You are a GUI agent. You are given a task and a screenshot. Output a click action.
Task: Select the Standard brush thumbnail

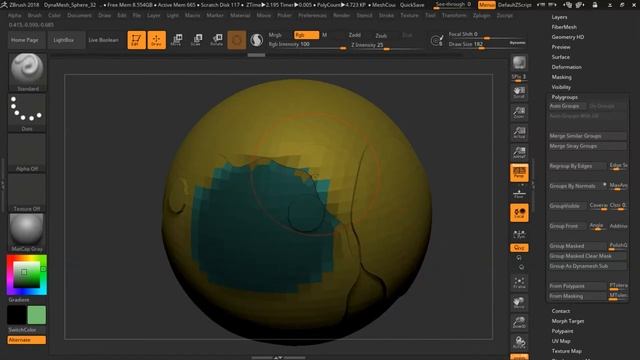click(27, 71)
